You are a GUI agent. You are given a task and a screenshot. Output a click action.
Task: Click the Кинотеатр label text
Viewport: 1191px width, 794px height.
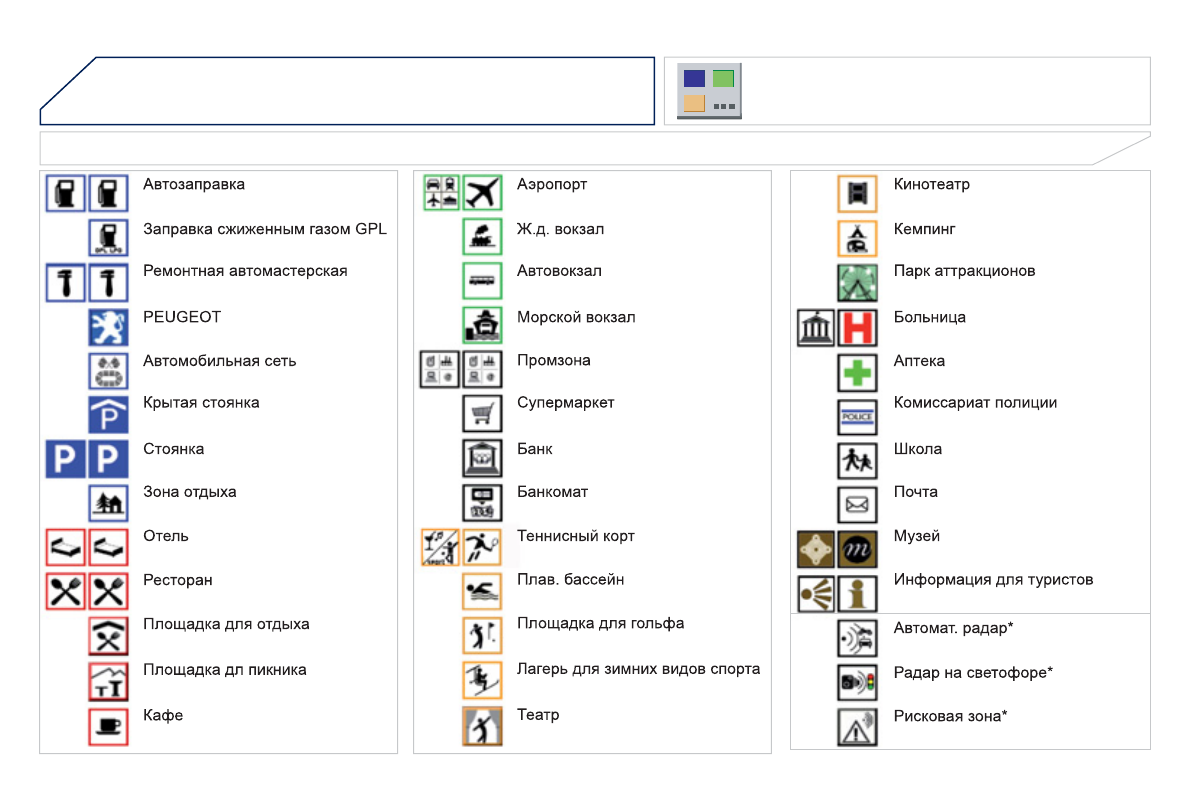[931, 185]
